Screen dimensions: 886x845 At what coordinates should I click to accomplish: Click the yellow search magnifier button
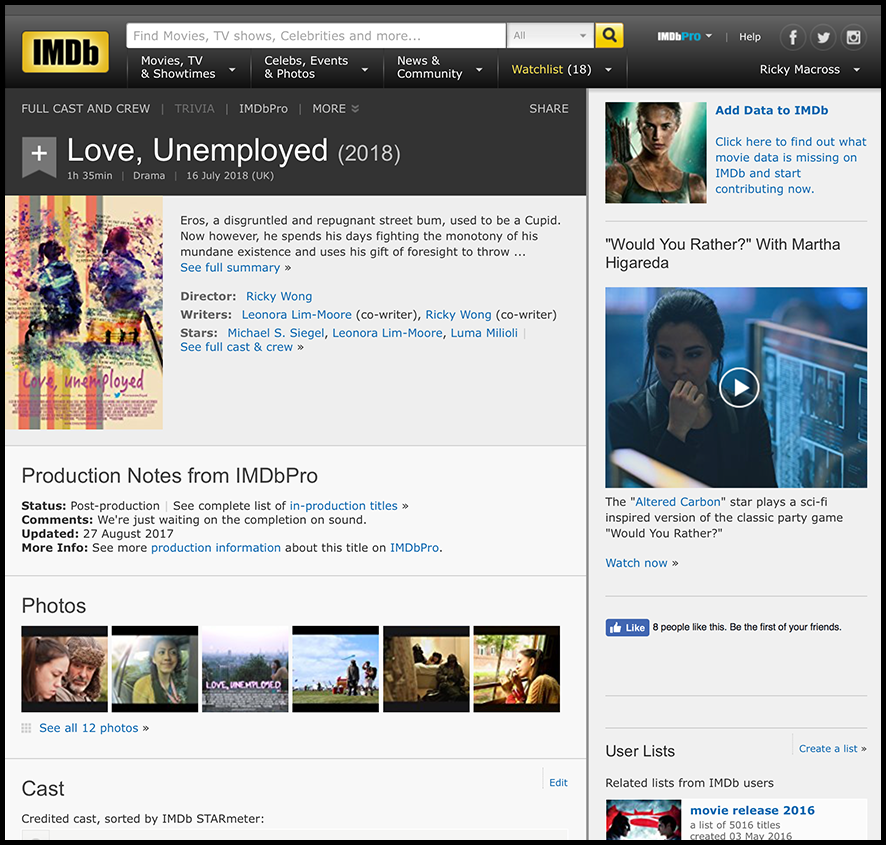tap(609, 36)
